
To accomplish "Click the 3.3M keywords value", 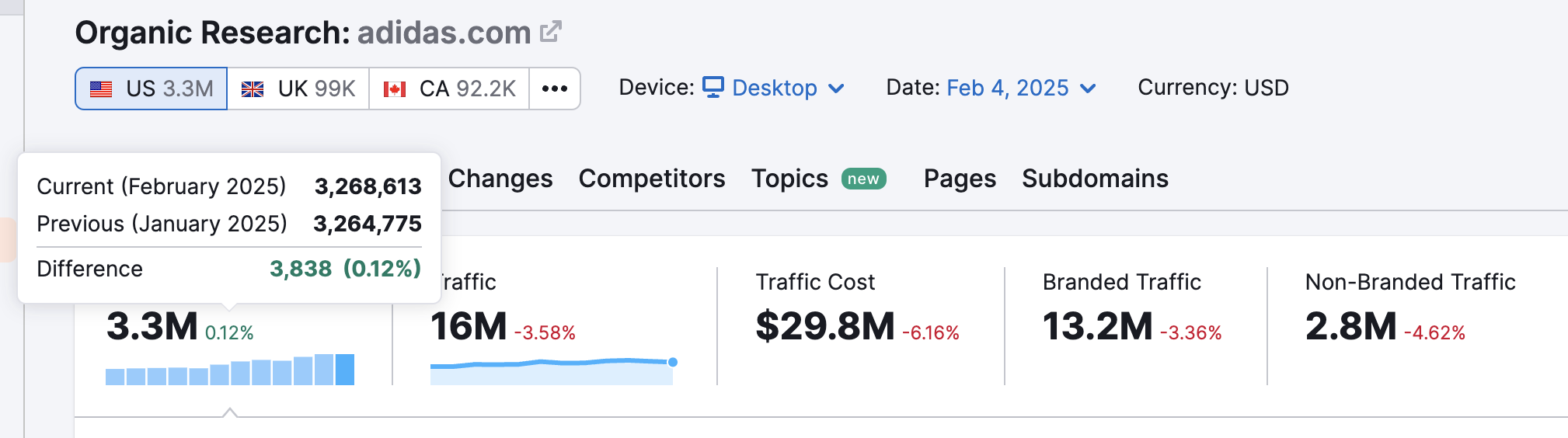I will coord(152,326).
